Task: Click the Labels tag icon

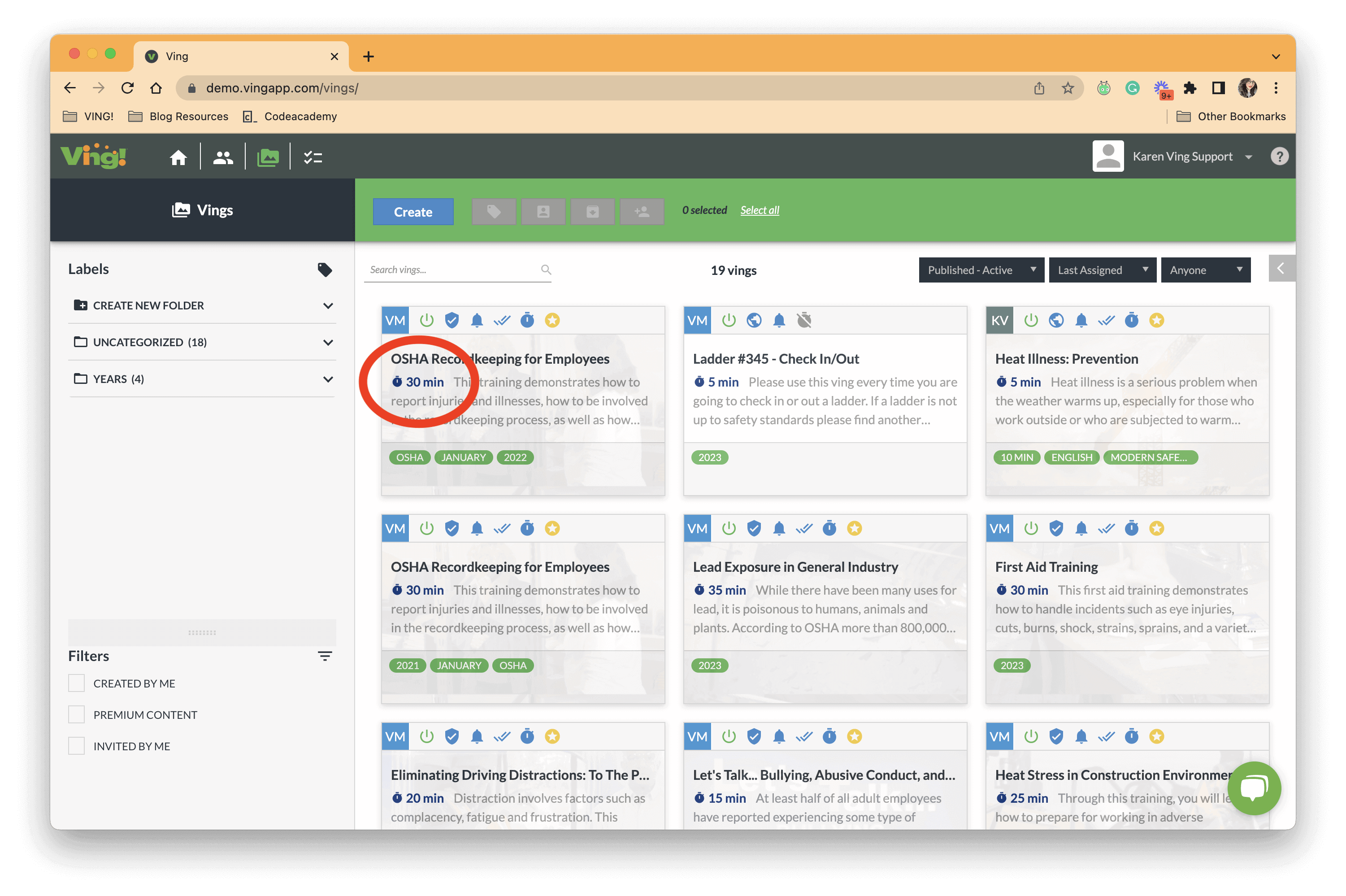Action: [x=325, y=269]
